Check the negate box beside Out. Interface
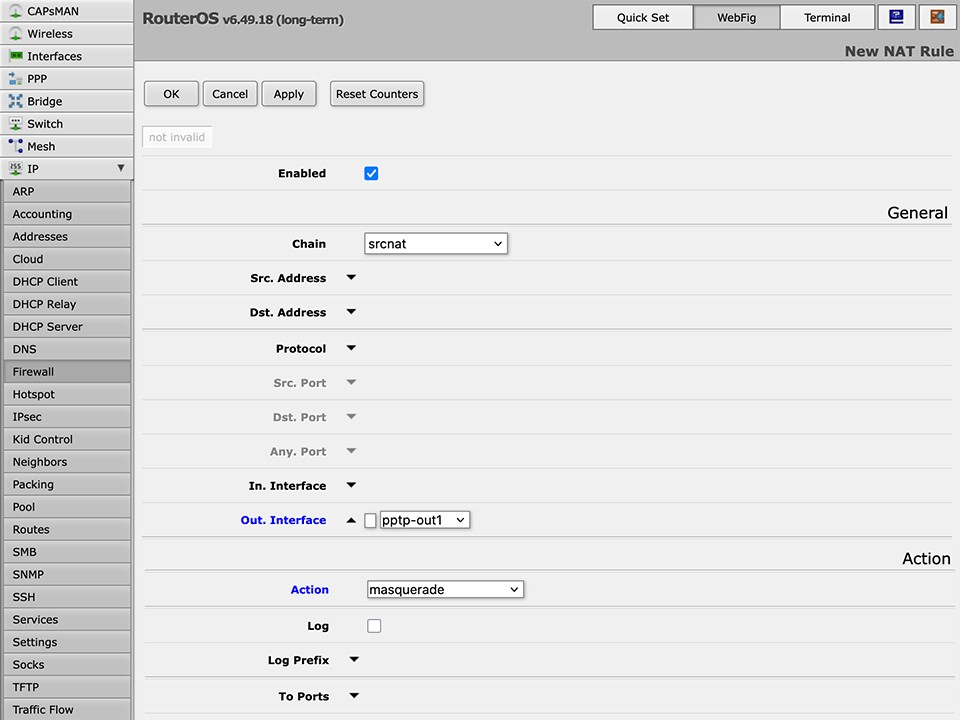This screenshot has width=960, height=720. pos(370,519)
